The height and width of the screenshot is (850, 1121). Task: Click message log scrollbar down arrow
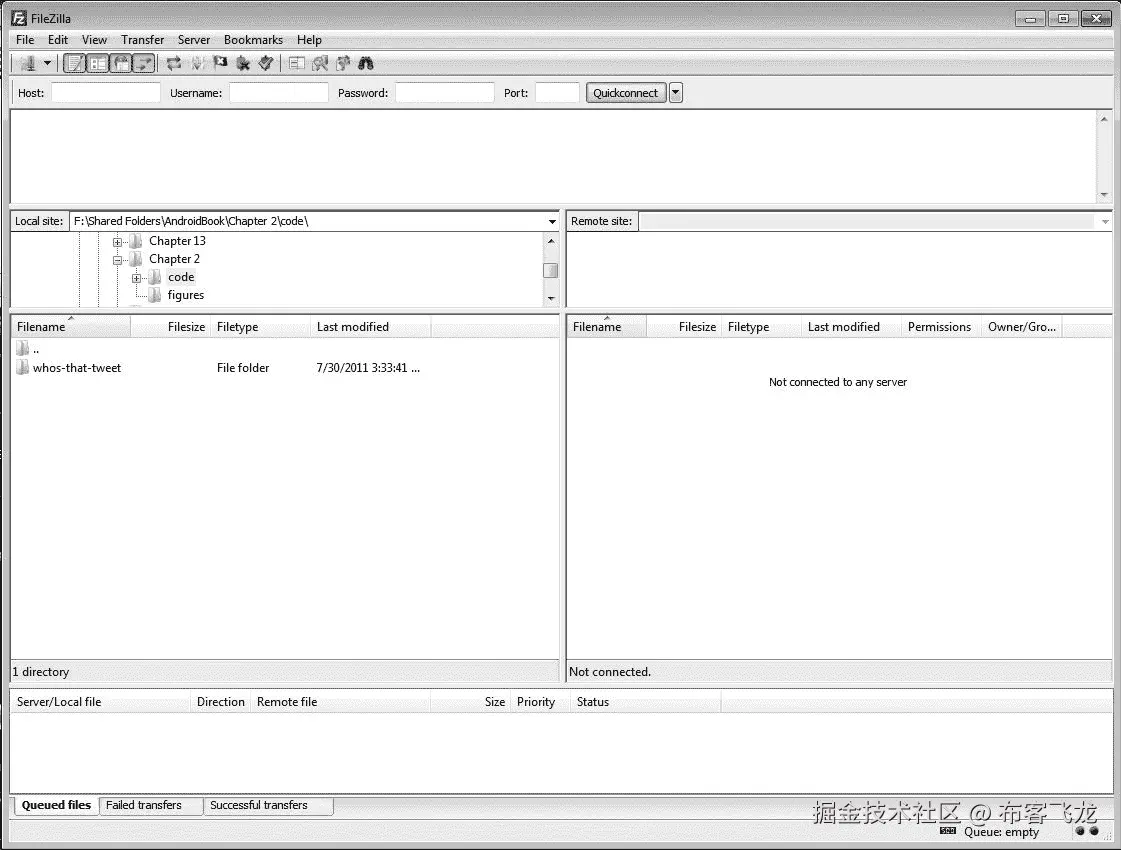pos(1104,194)
